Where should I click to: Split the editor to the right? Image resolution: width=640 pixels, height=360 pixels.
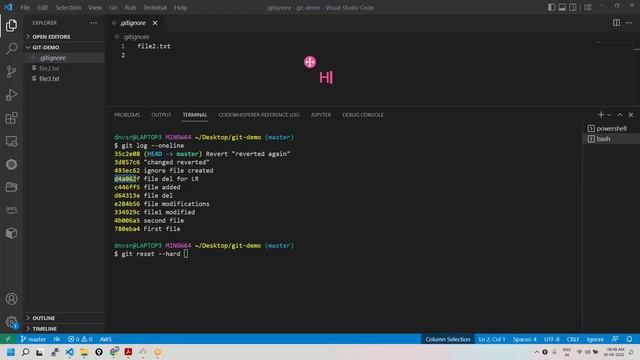(x=616, y=23)
